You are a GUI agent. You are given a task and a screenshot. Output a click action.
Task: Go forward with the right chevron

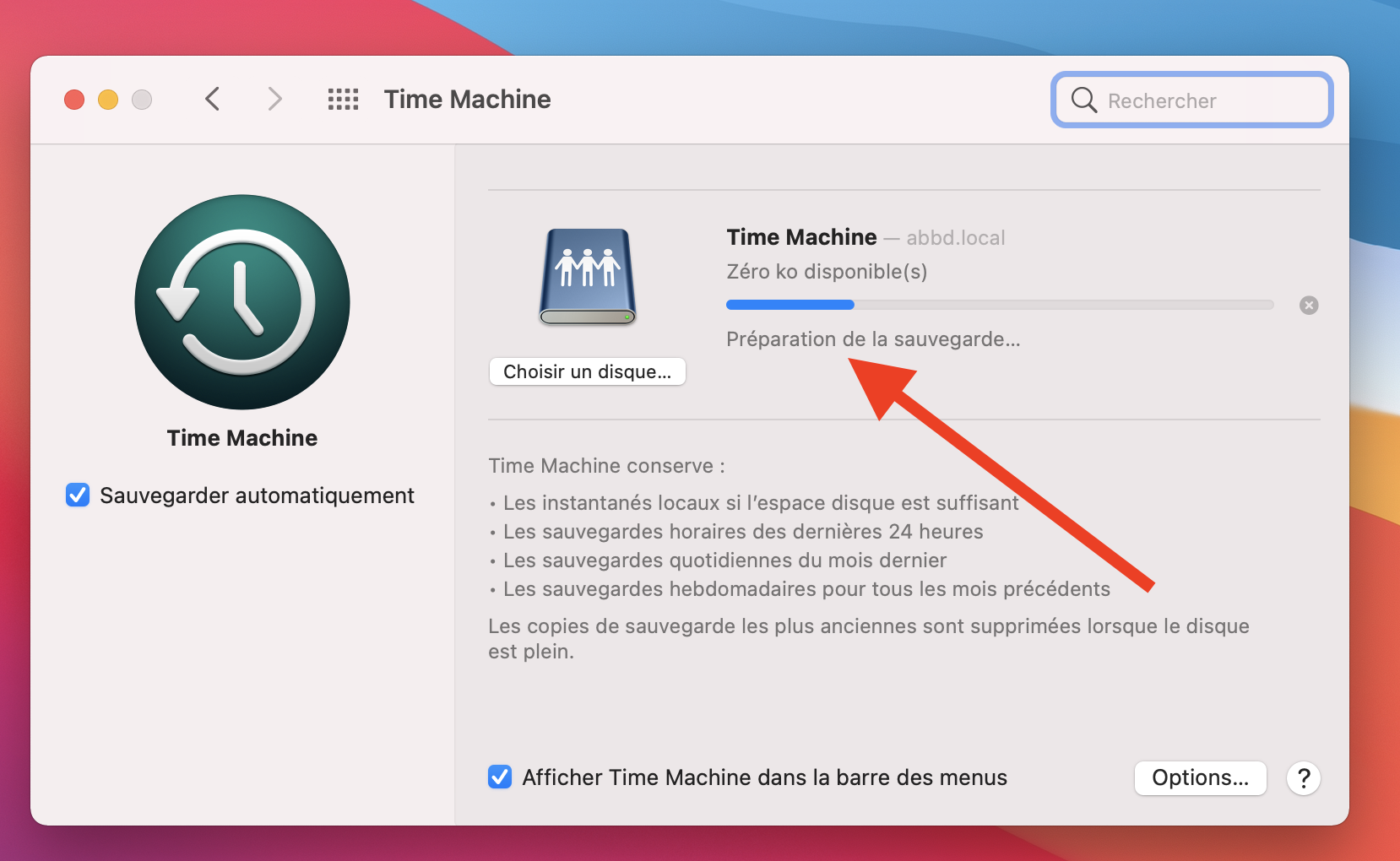pyautogui.click(x=274, y=100)
